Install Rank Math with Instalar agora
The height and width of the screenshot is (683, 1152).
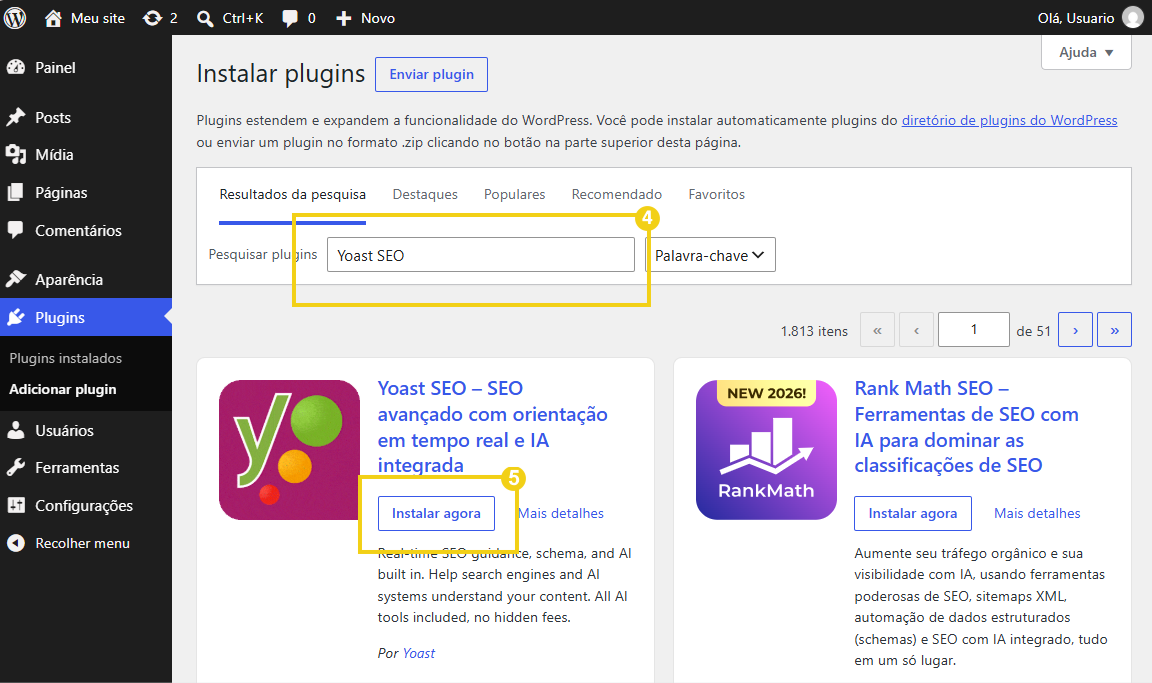tap(912, 513)
